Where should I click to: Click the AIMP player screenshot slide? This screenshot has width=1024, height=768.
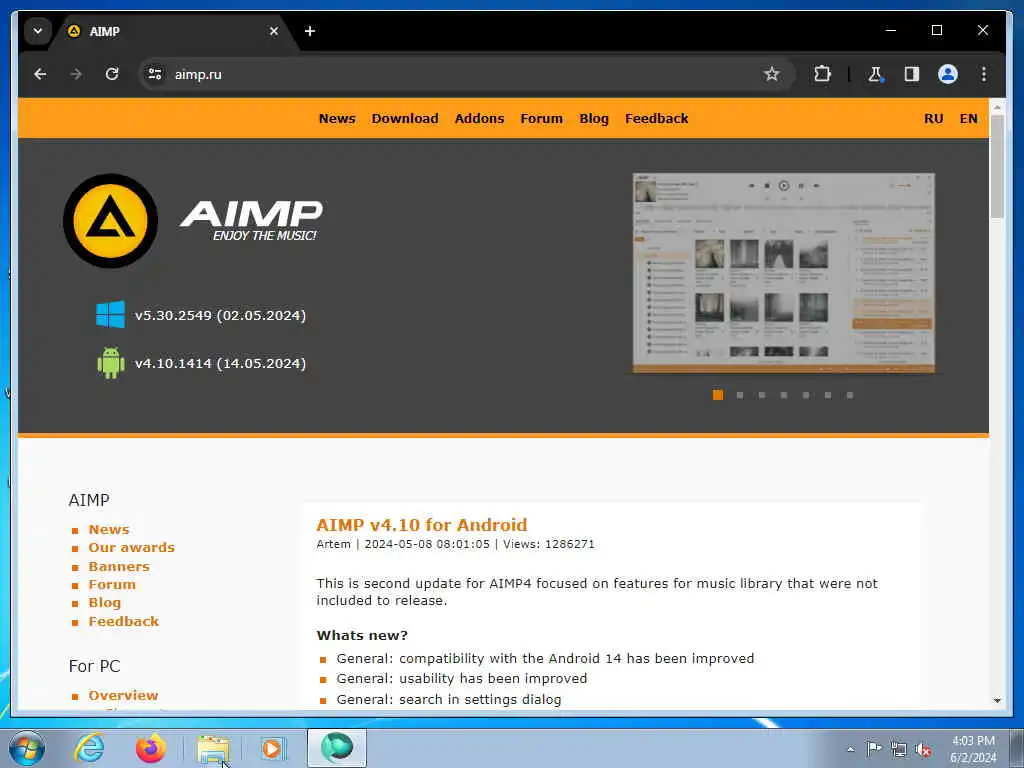tap(784, 273)
